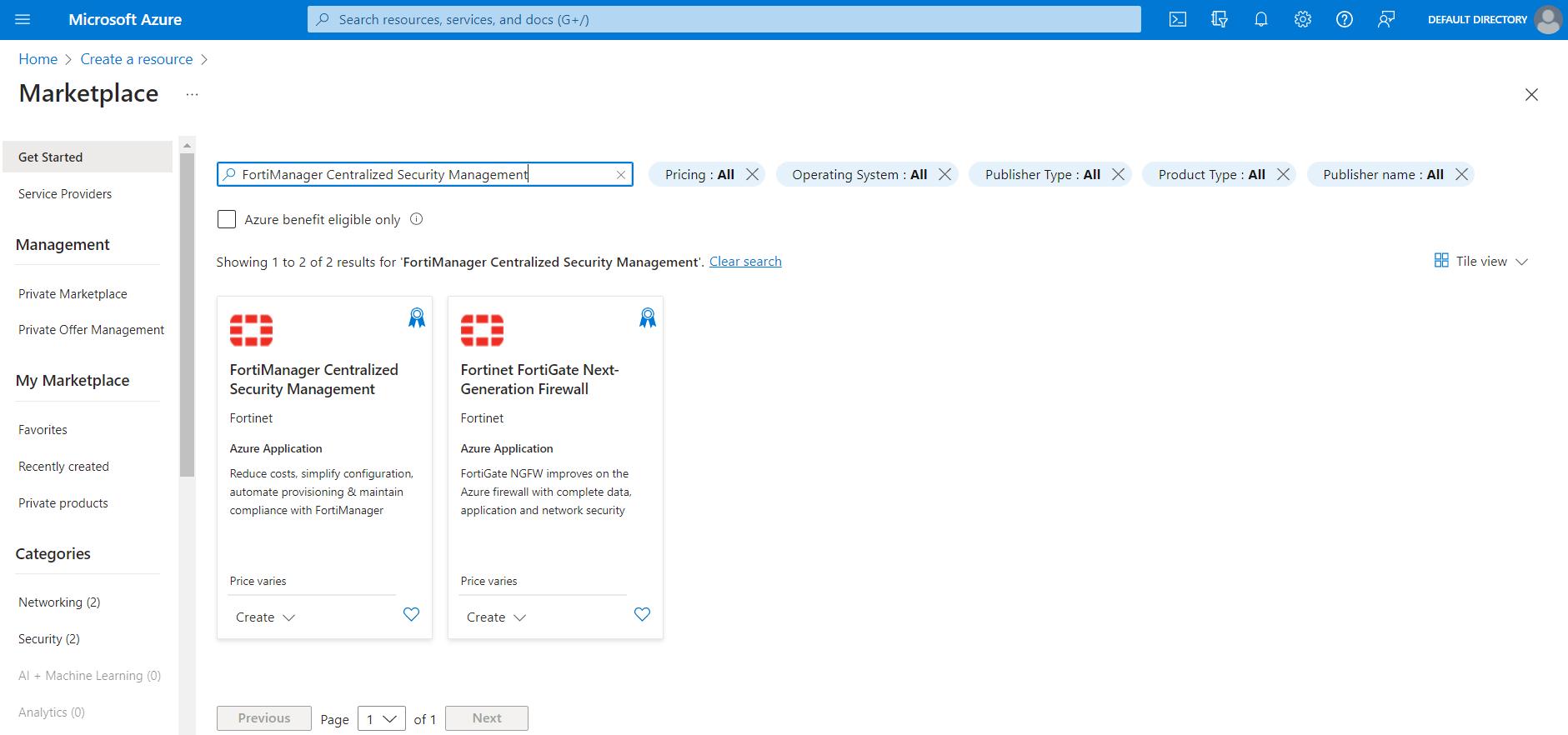Open Fortinet FortiGate Next-Generation Firewall title
The image size is (1568, 735).
(x=540, y=379)
